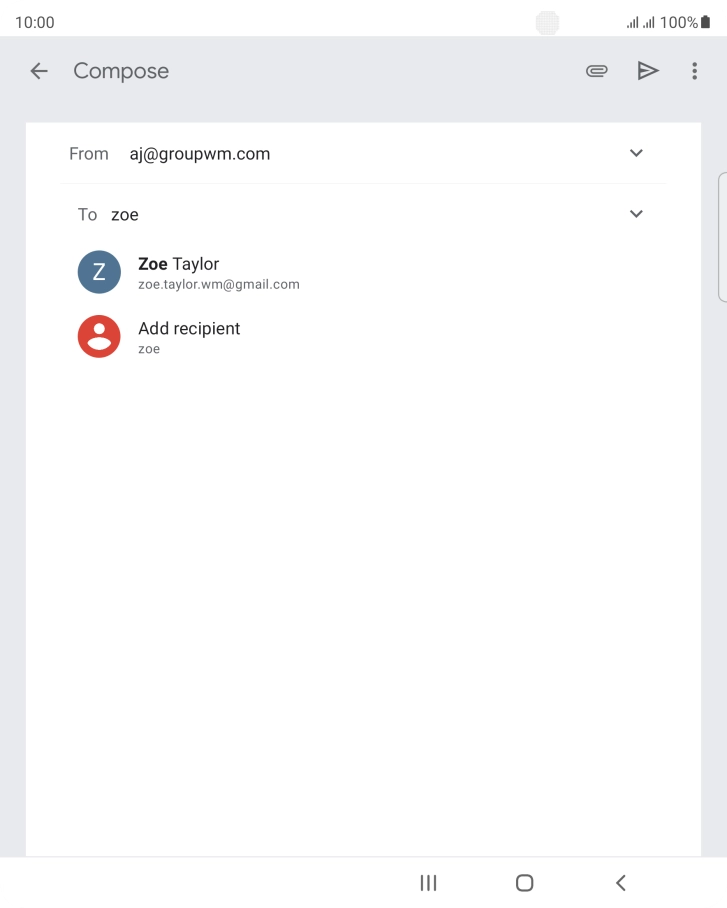Tap the clock in the status bar
Image resolution: width=727 pixels, height=908 pixels.
coord(36,22)
